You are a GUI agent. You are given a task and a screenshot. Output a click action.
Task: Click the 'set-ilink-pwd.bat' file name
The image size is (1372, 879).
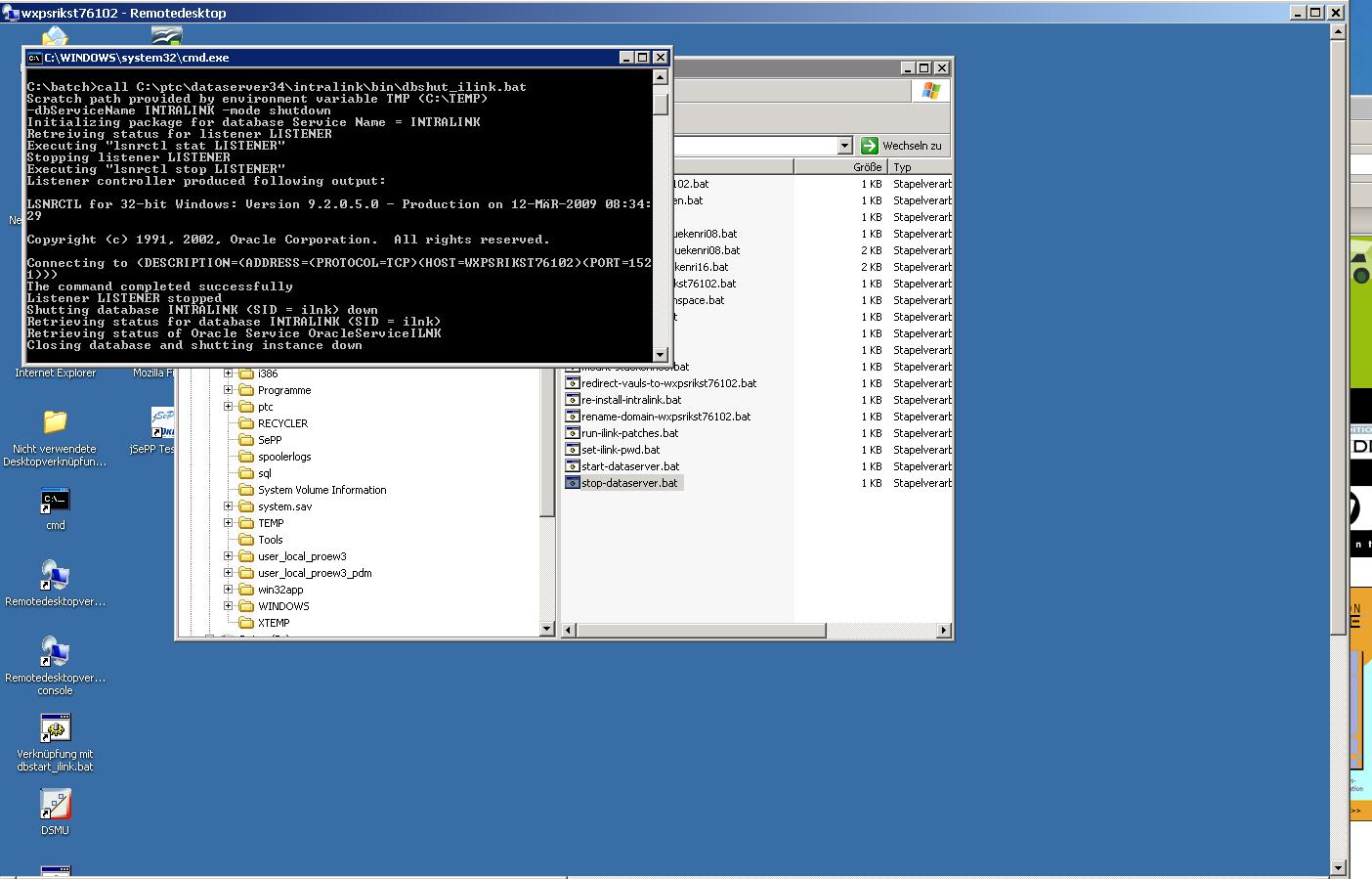tap(621, 450)
